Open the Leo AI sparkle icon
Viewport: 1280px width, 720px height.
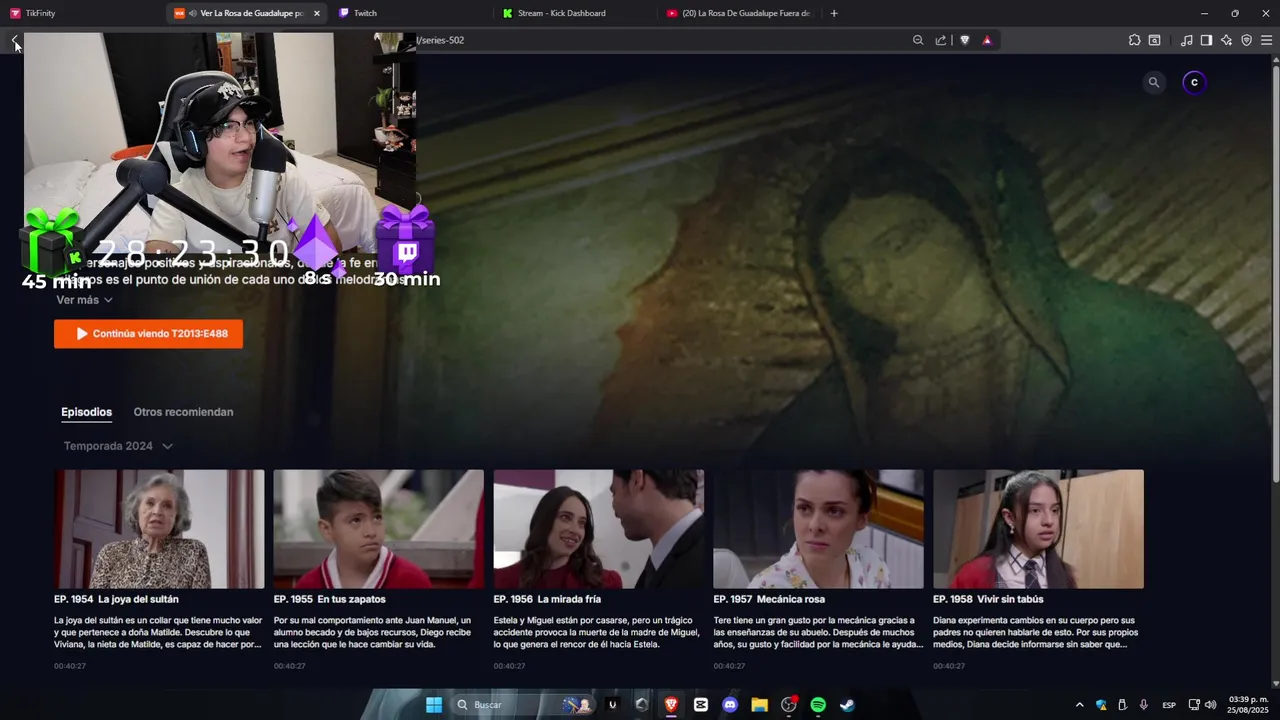pyautogui.click(x=1226, y=40)
